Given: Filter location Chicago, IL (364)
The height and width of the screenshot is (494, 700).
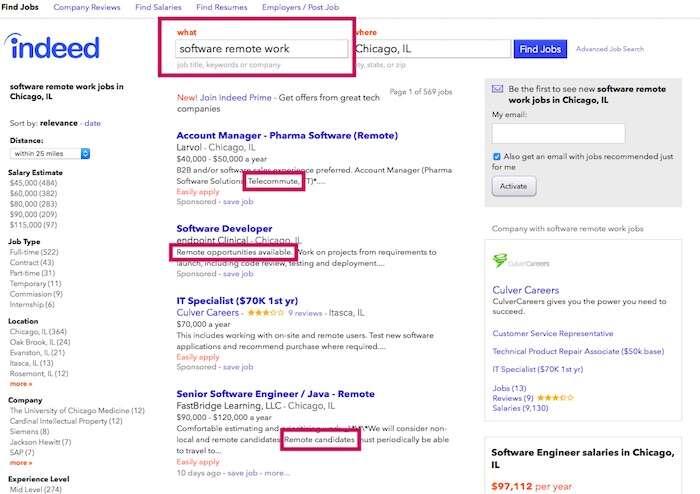Looking at the screenshot, I should [38, 332].
